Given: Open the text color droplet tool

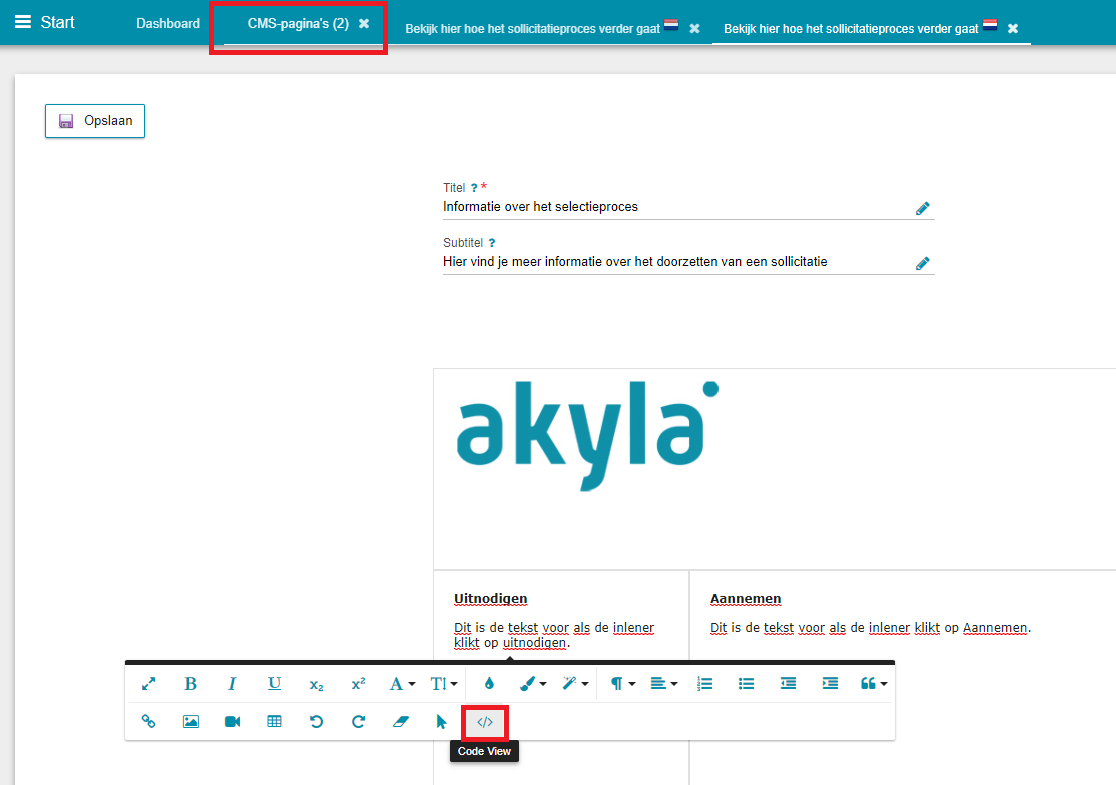Looking at the screenshot, I should [489, 684].
